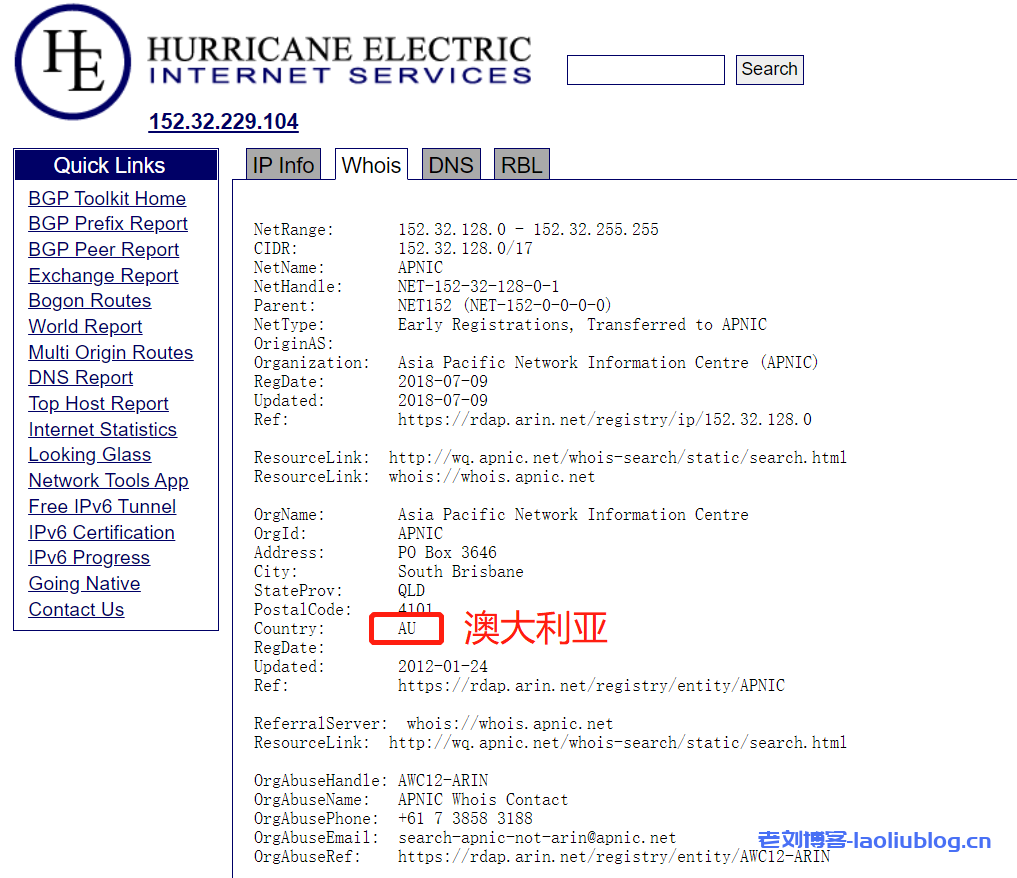This screenshot has width=1017, height=878.
Task: Open the DNS tab
Action: [450, 165]
